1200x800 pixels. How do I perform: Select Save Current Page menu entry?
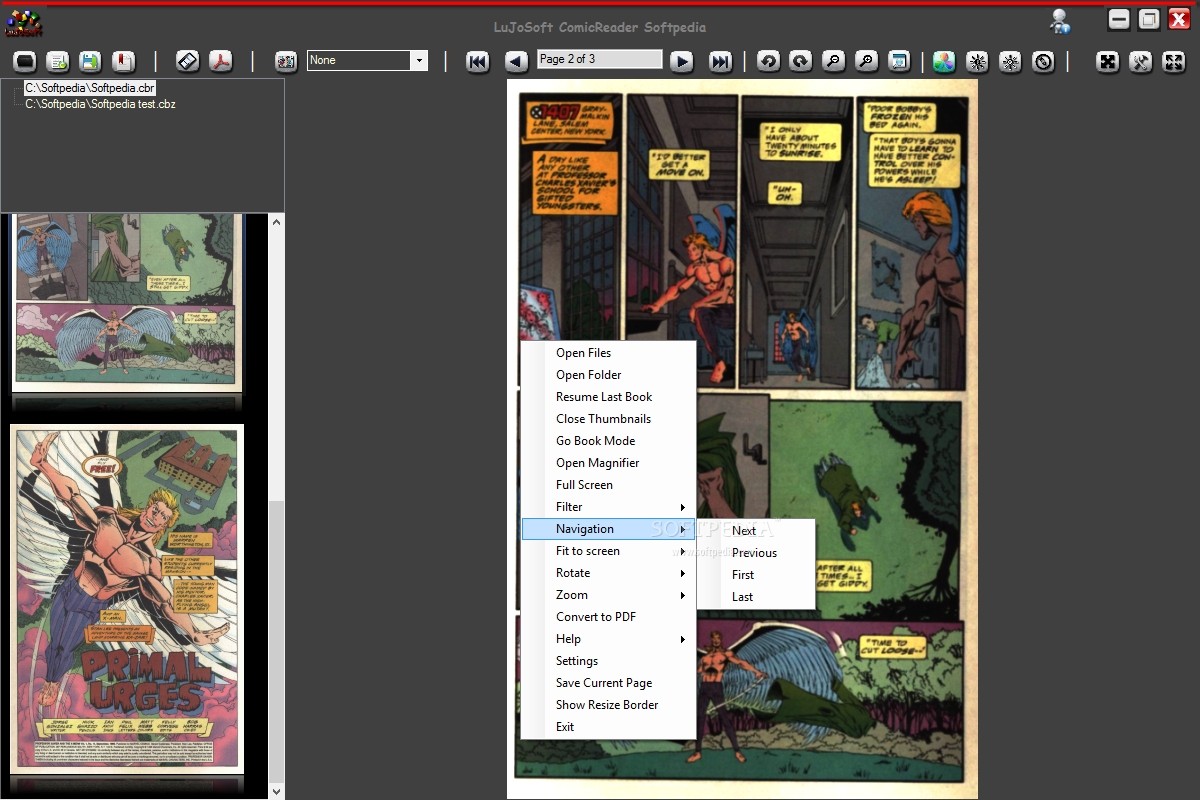point(608,683)
